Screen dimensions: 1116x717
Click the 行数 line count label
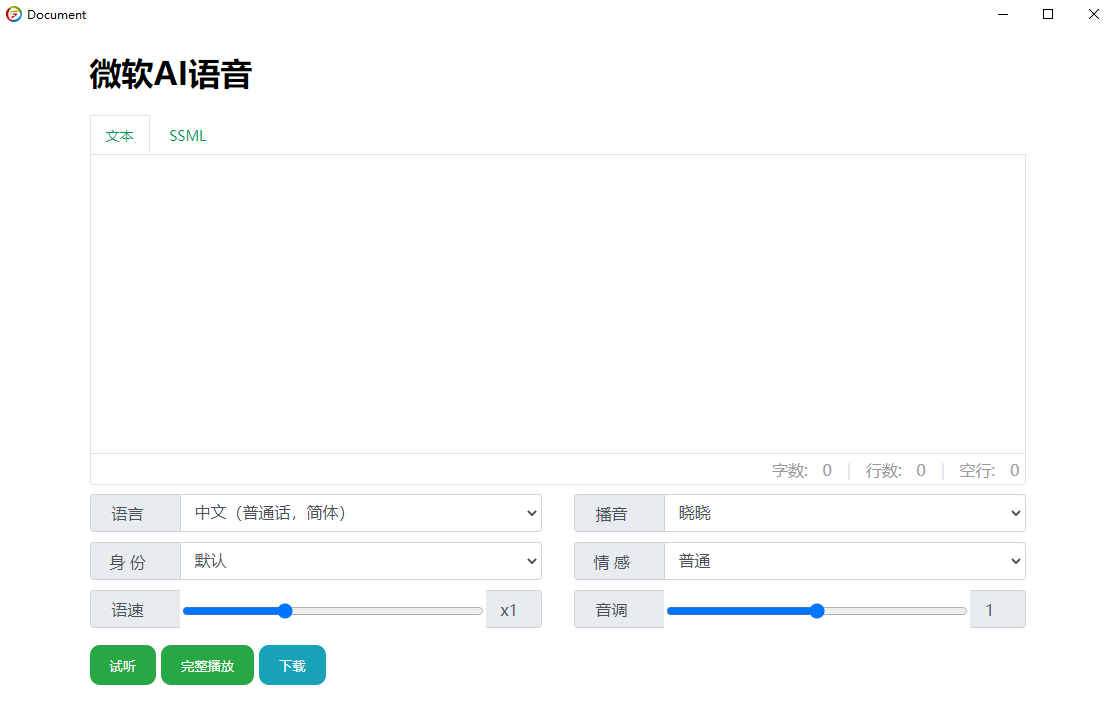[x=884, y=471]
